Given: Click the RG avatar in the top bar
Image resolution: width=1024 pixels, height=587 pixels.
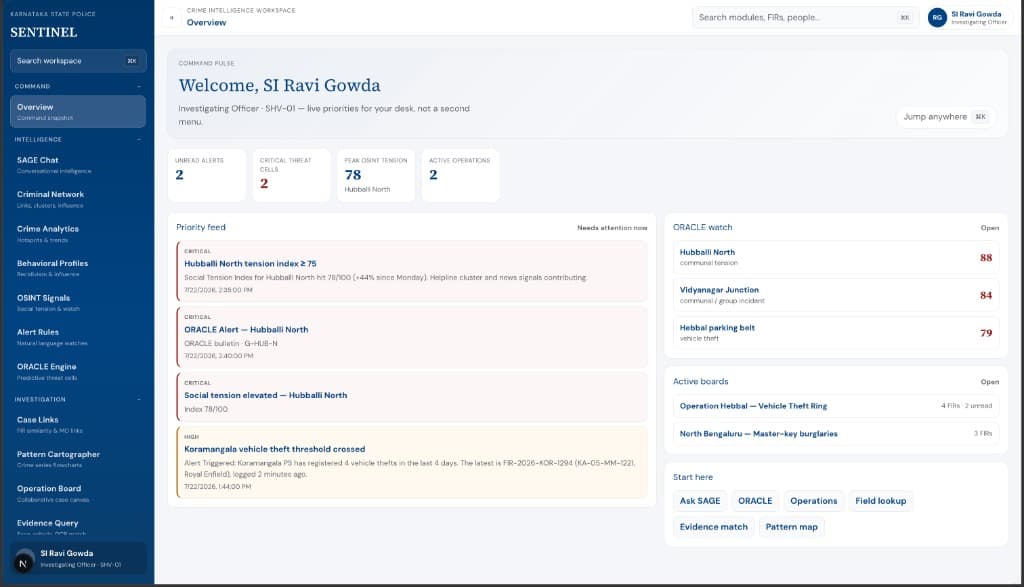Looking at the screenshot, I should click(936, 18).
